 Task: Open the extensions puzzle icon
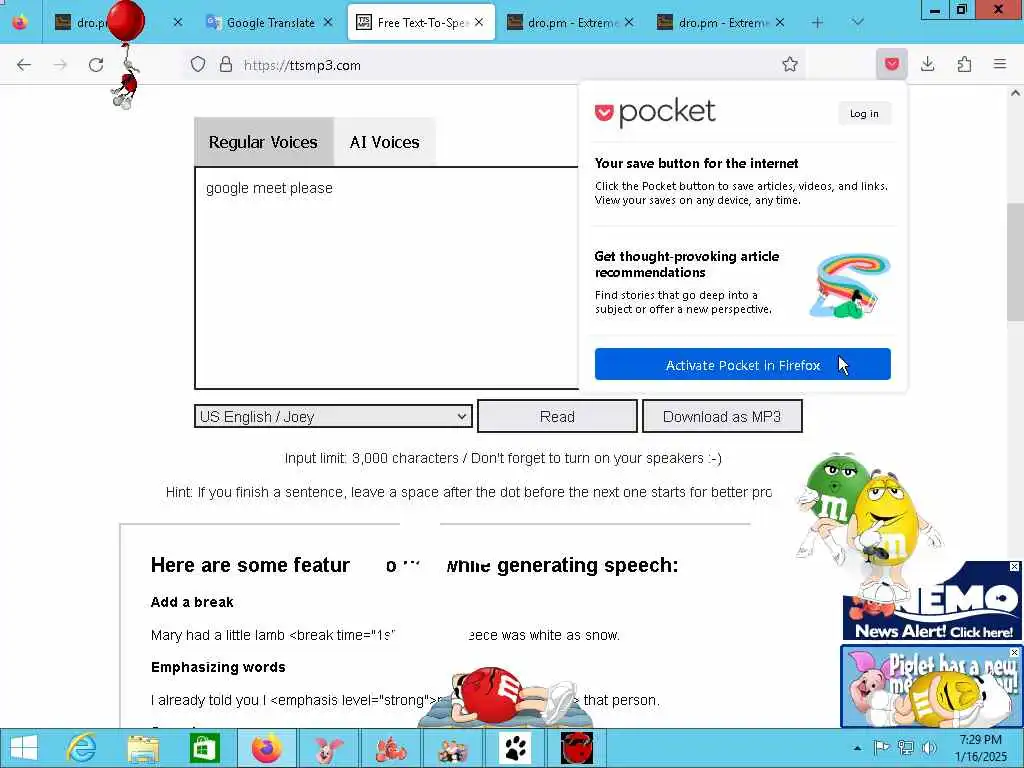[964, 64]
